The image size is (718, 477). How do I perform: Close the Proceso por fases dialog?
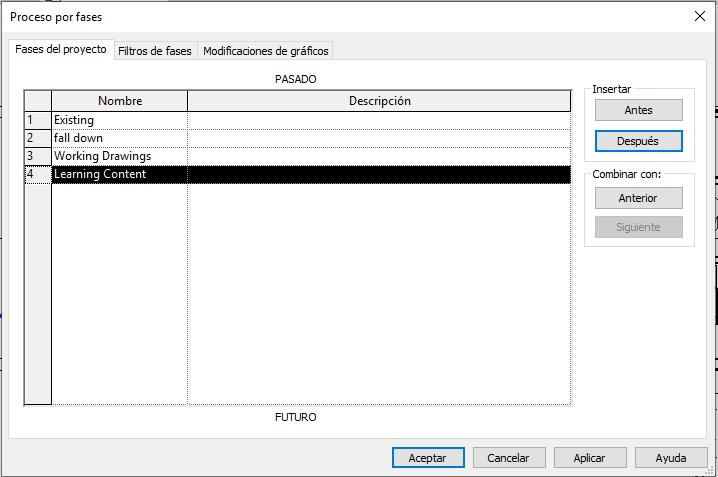click(x=699, y=16)
